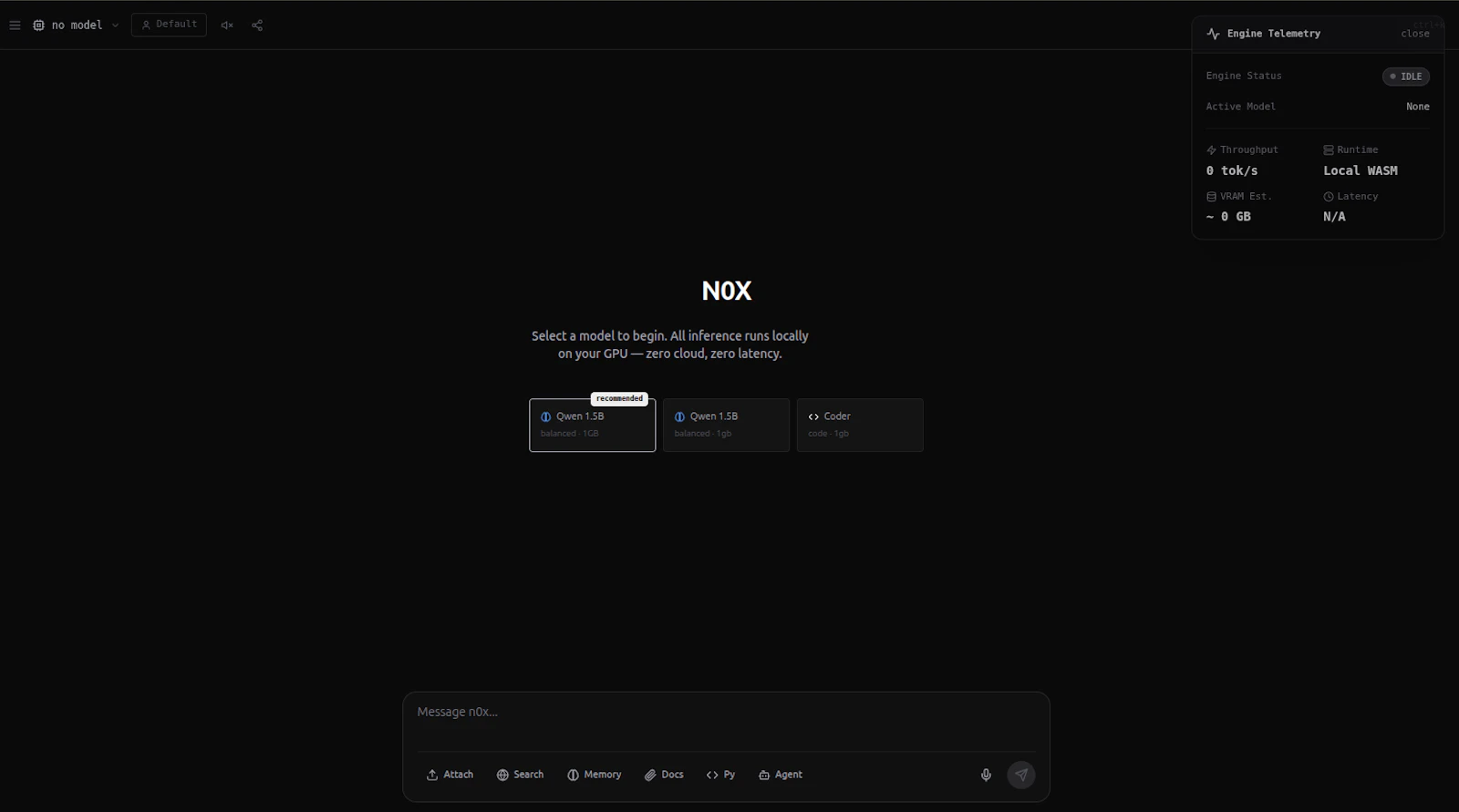Click the "Local WASM" runtime value
The width and height of the screenshot is (1459, 812).
[x=1361, y=170]
